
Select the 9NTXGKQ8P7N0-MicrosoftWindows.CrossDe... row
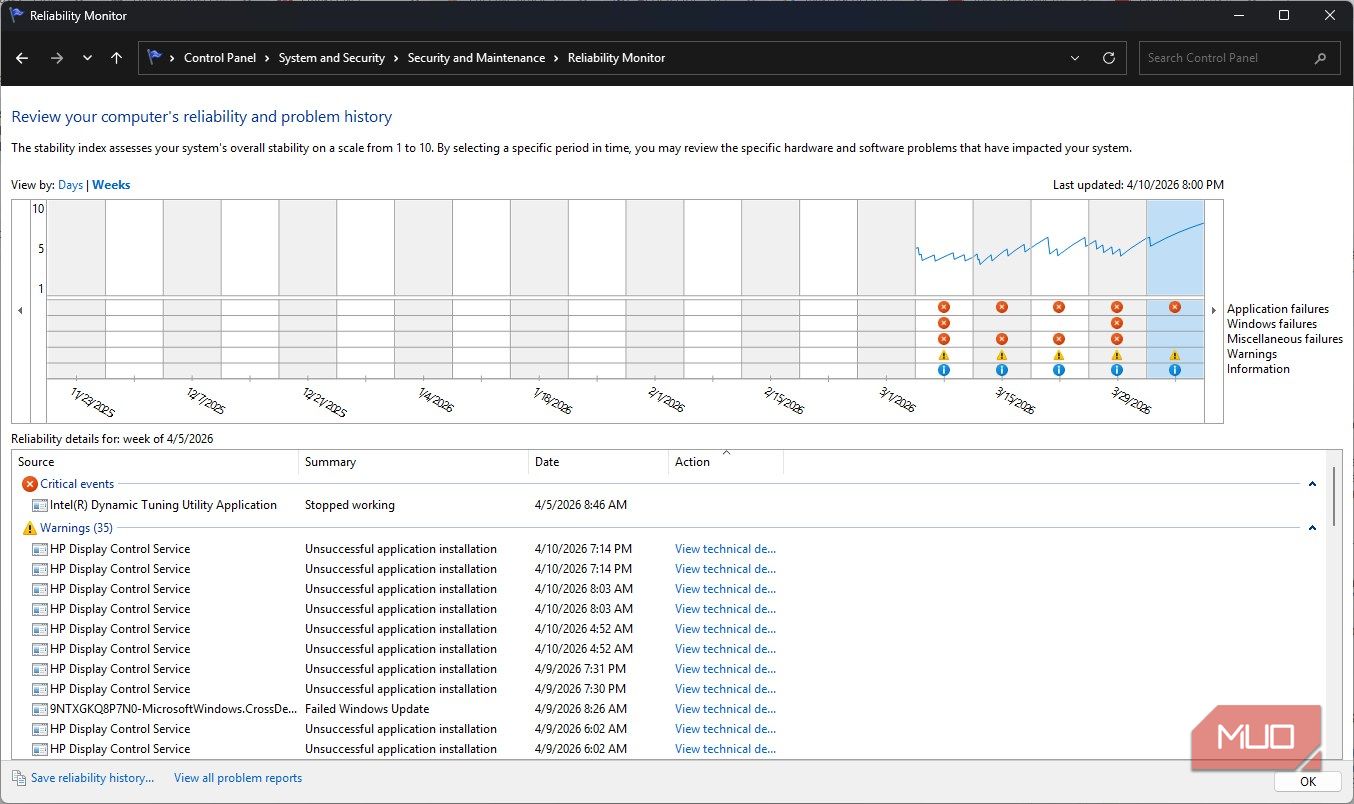click(x=670, y=709)
